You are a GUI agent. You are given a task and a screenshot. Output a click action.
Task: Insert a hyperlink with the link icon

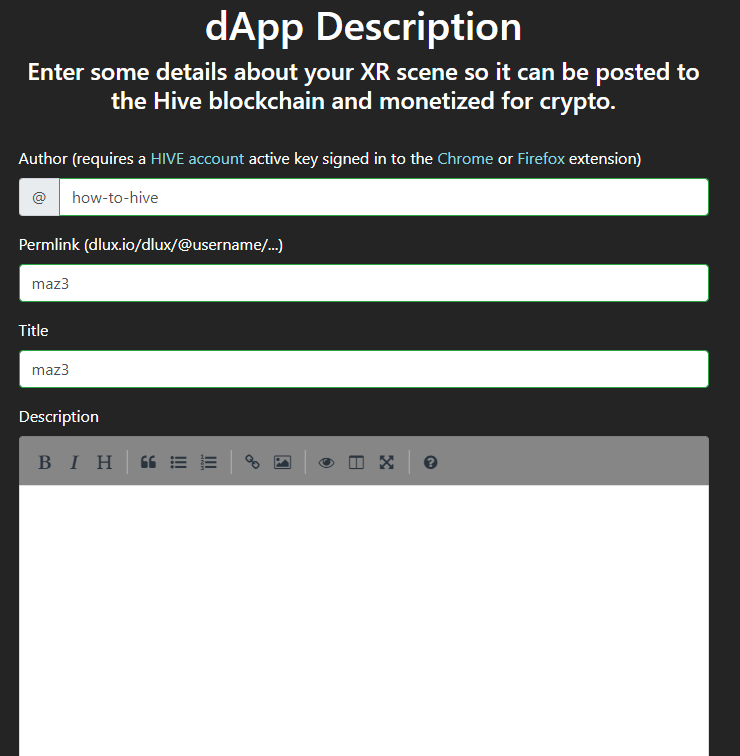coord(252,462)
